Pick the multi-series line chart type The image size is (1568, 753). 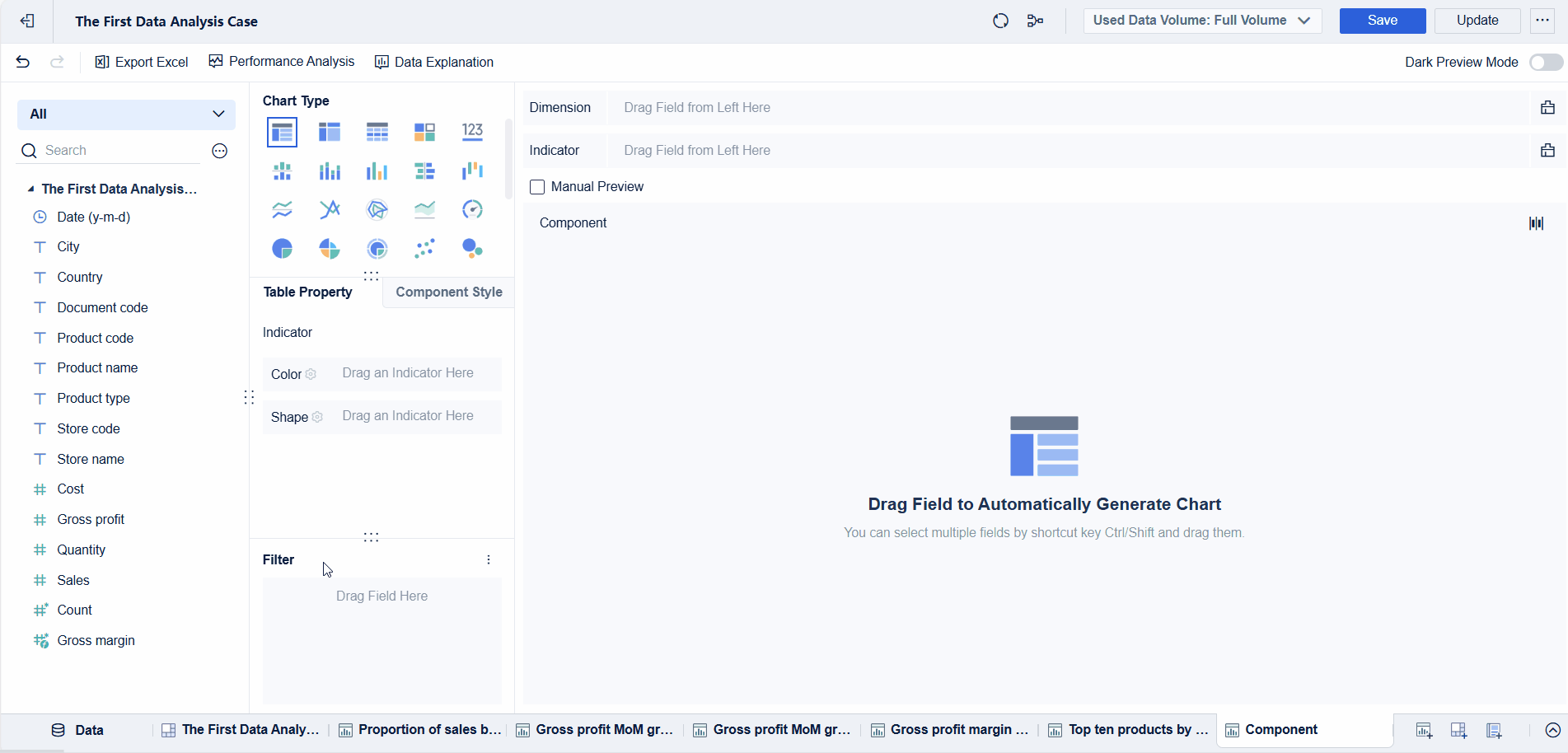coord(330,209)
